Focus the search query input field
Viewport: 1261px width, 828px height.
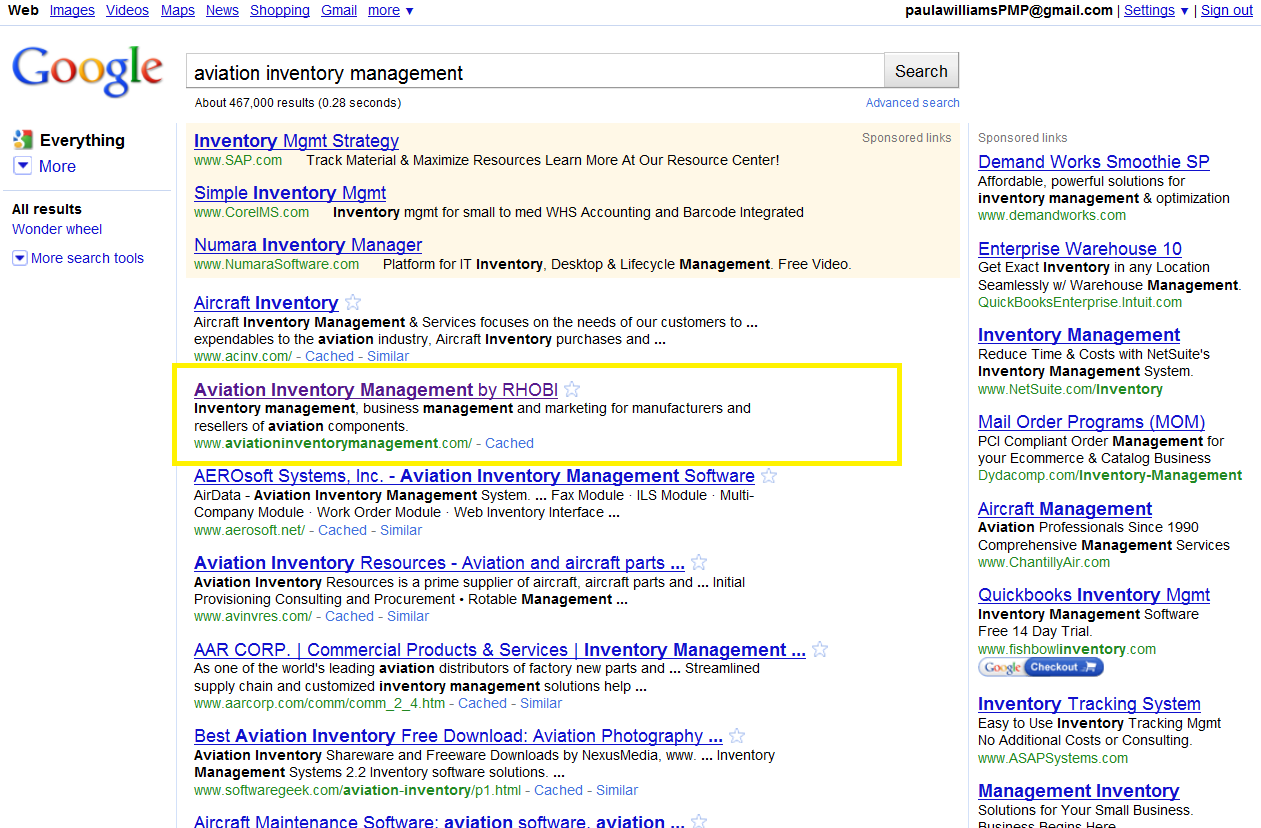click(535, 72)
